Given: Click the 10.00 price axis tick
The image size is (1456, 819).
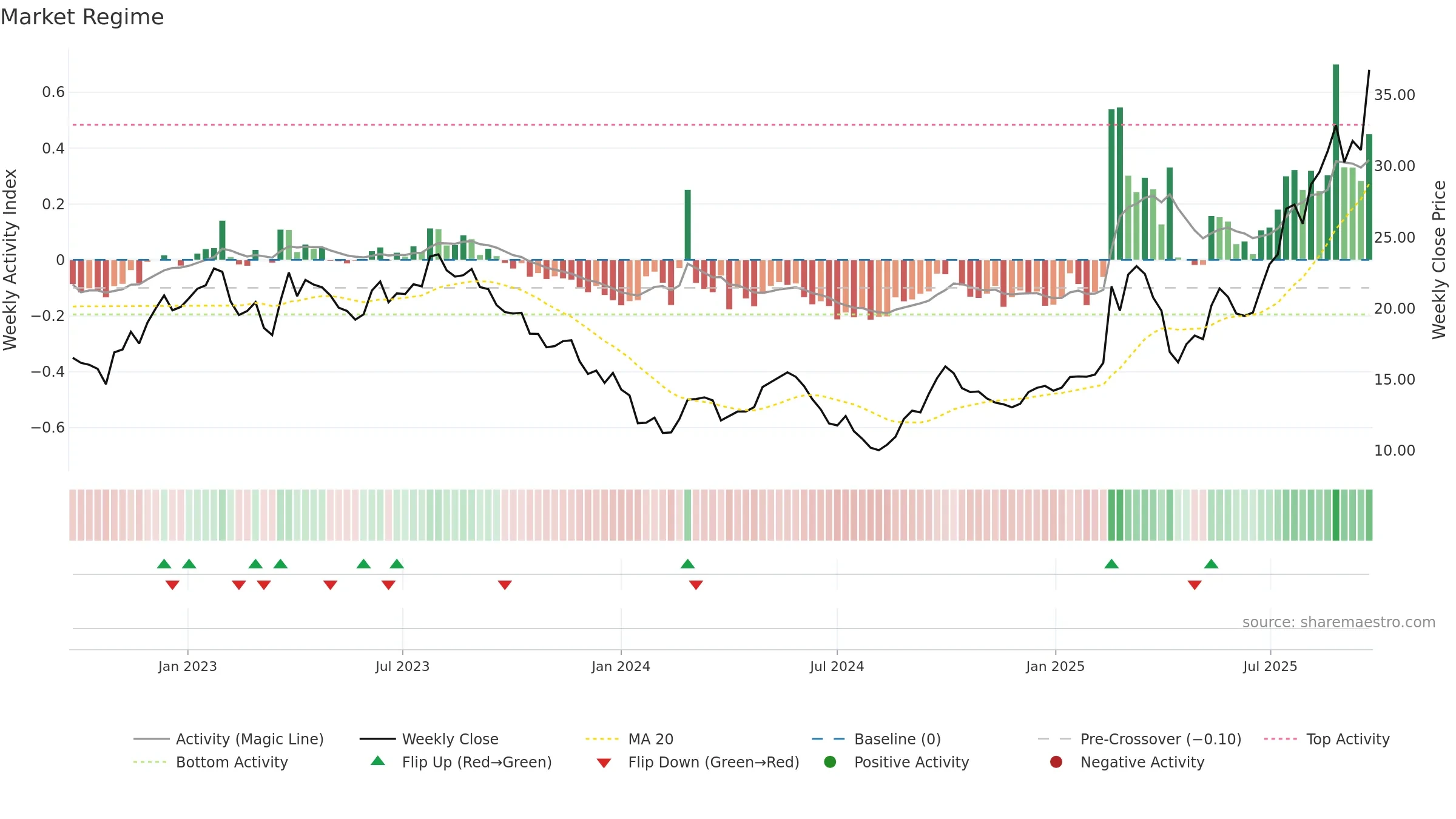Looking at the screenshot, I should tap(1394, 450).
